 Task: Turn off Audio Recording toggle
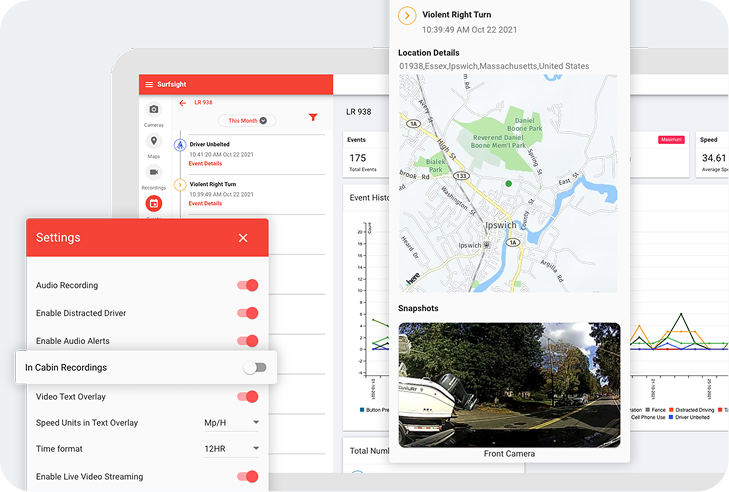click(247, 285)
